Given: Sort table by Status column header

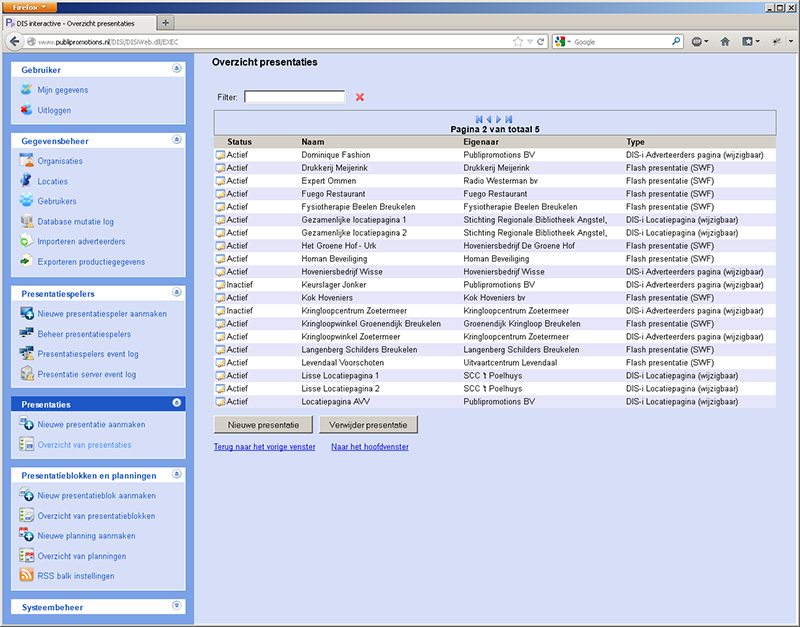Looking at the screenshot, I should pyautogui.click(x=239, y=142).
